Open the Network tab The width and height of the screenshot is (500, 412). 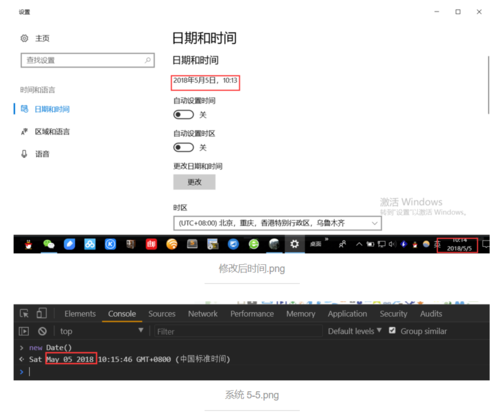(x=203, y=314)
